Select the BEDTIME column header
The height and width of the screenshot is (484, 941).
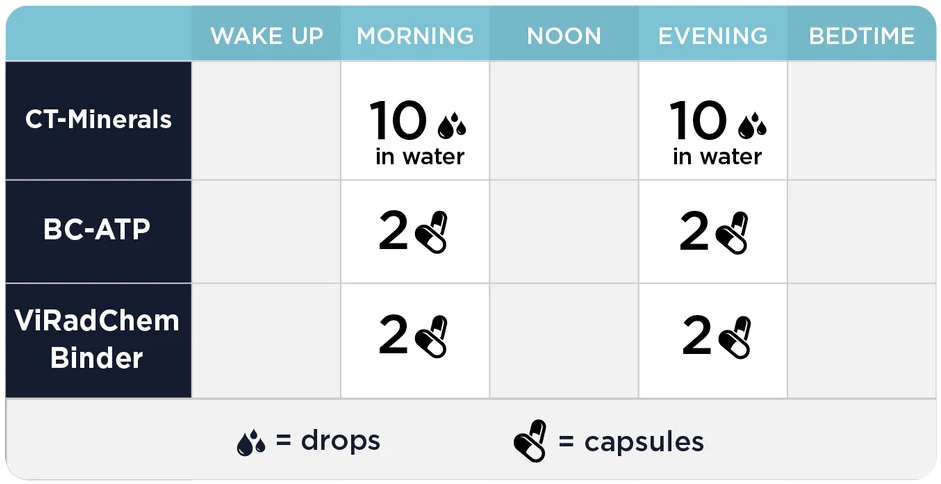(x=862, y=36)
